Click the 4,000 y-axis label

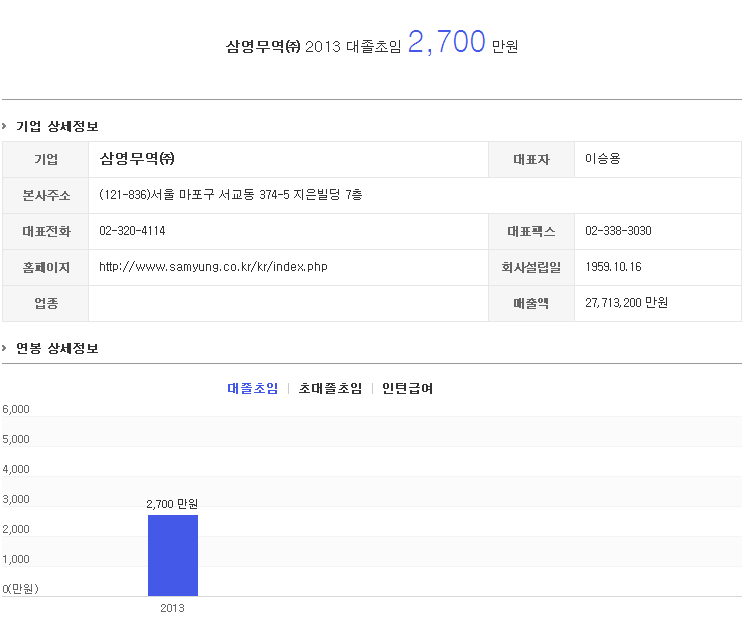point(16,469)
